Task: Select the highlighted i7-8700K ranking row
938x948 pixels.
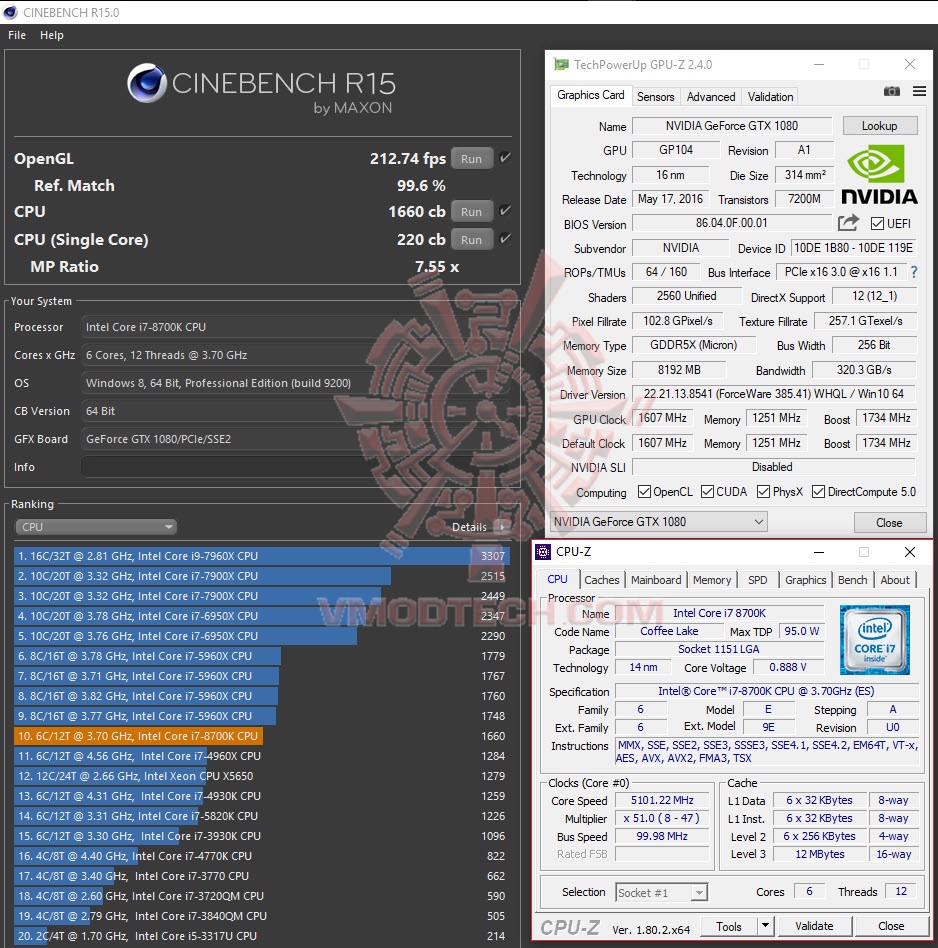Action: [x=261, y=736]
